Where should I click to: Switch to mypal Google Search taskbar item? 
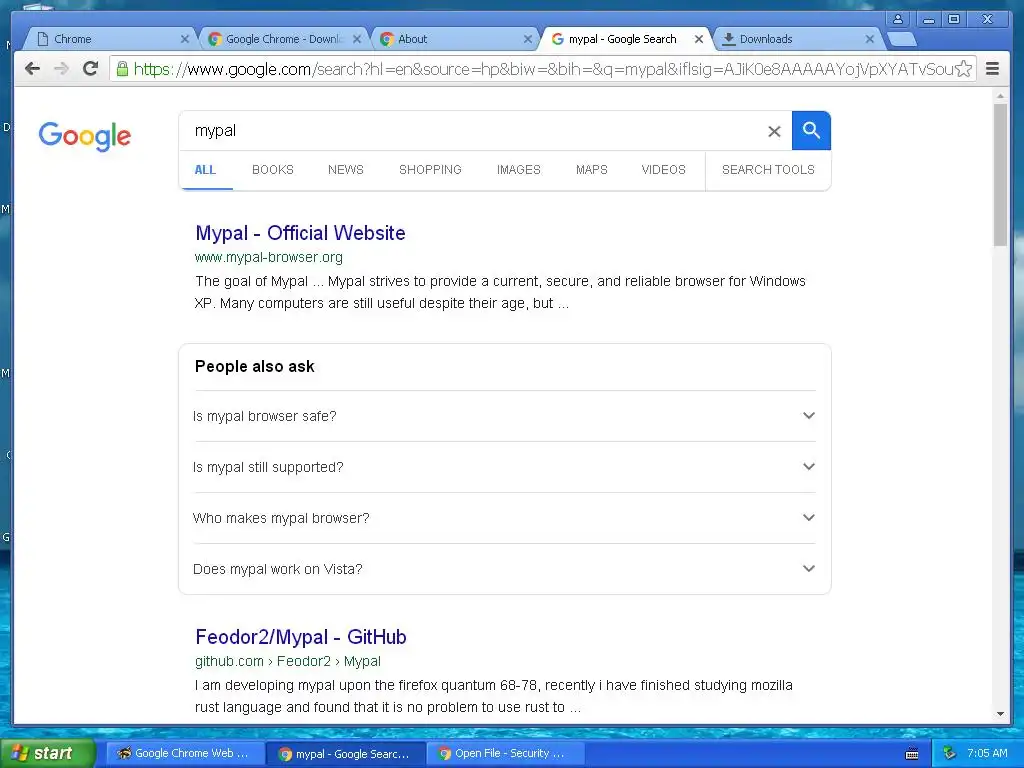click(346, 754)
